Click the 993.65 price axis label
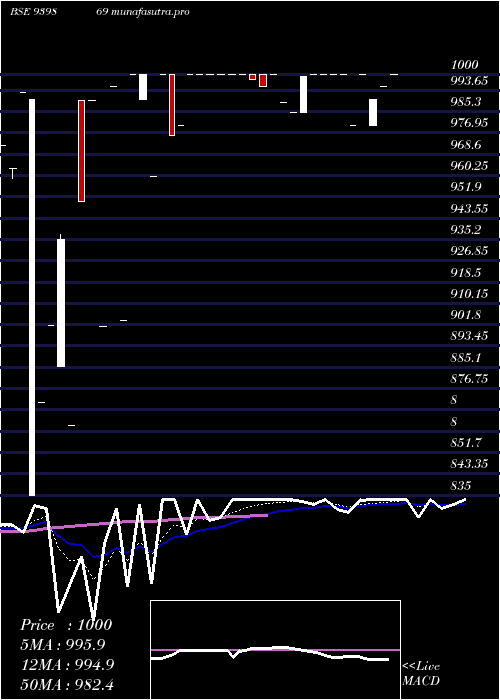The height and width of the screenshot is (700, 500). click(x=469, y=81)
